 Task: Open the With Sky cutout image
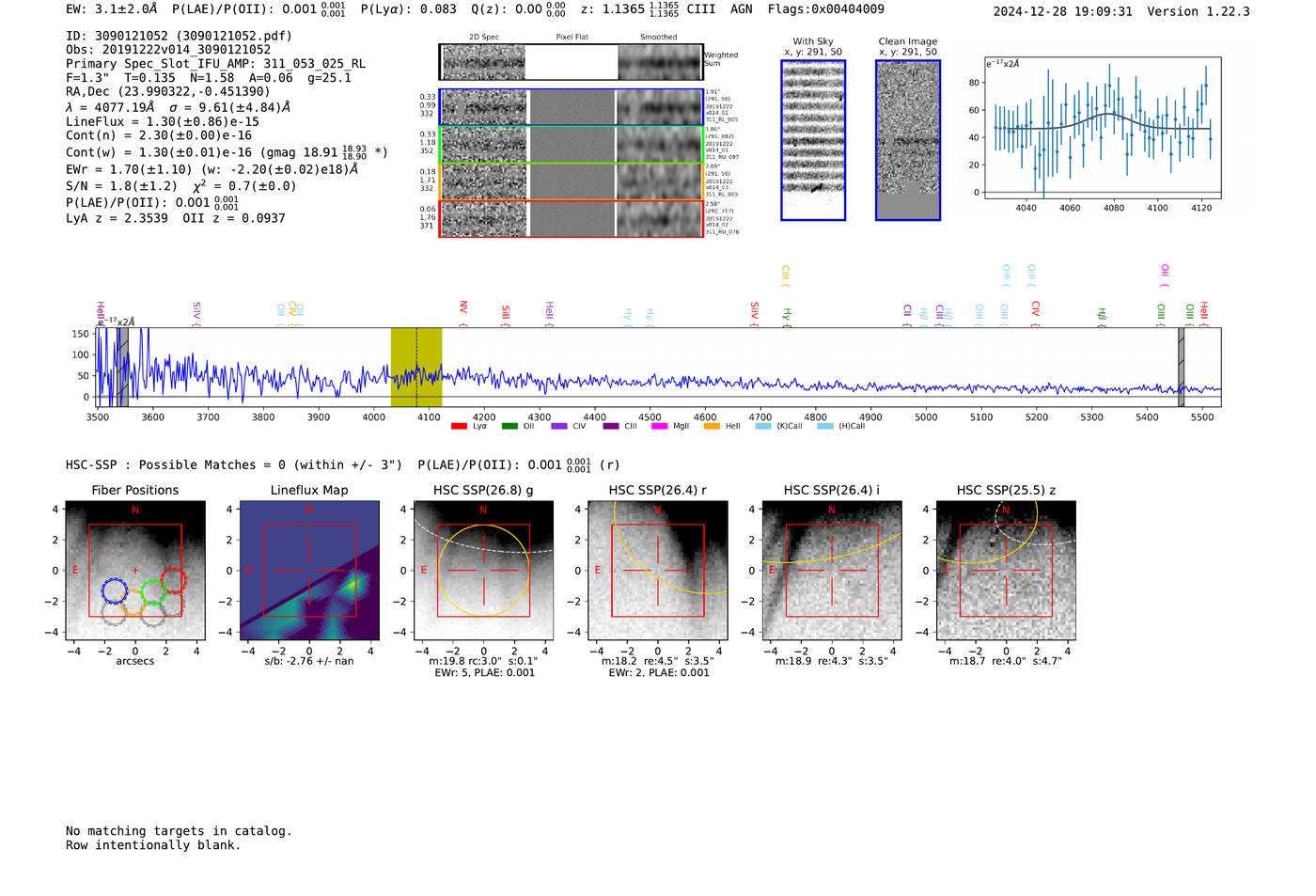(x=813, y=140)
